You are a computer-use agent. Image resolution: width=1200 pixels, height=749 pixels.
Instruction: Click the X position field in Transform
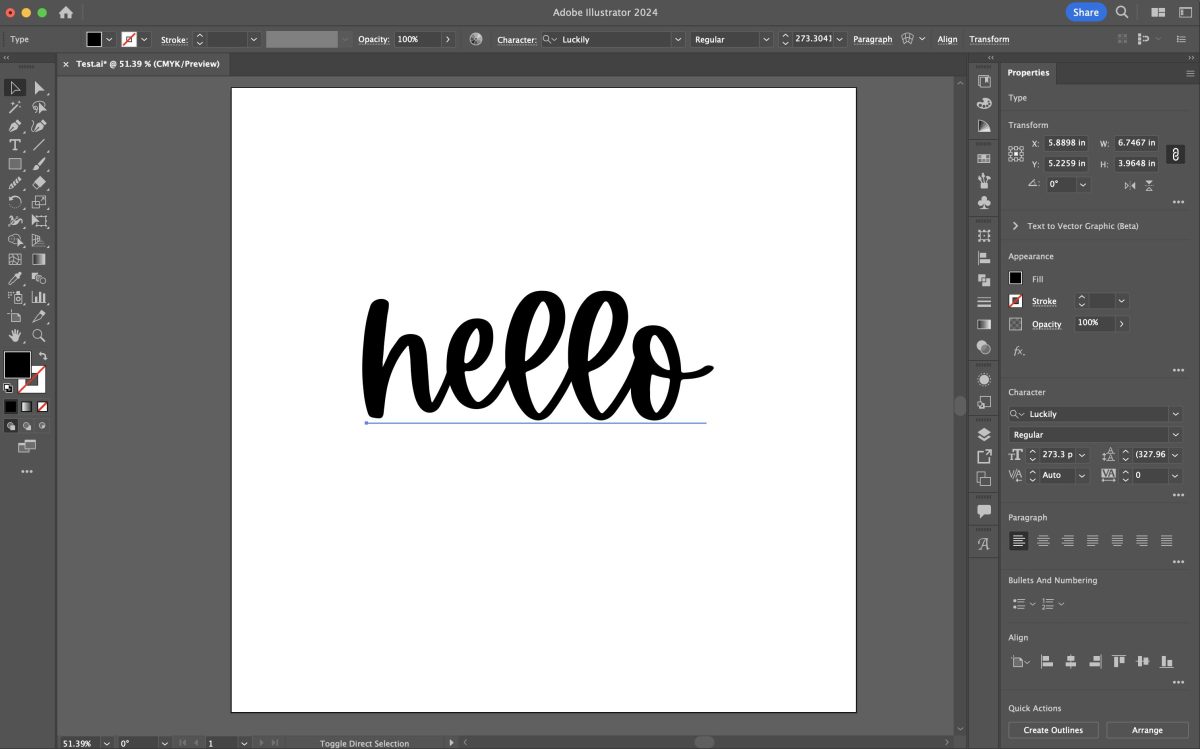click(1067, 143)
